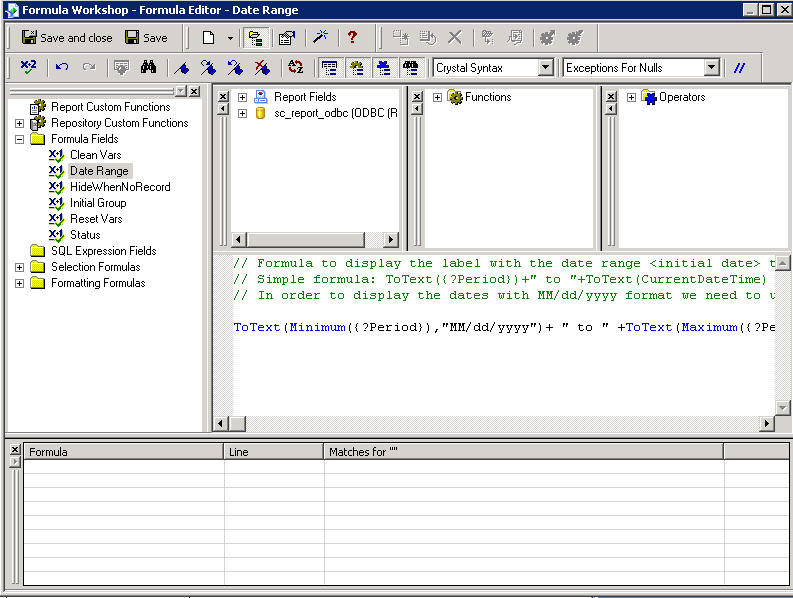This screenshot has height=598, width=793.
Task: Expand Formatting Formulas folder
Action: (x=19, y=283)
